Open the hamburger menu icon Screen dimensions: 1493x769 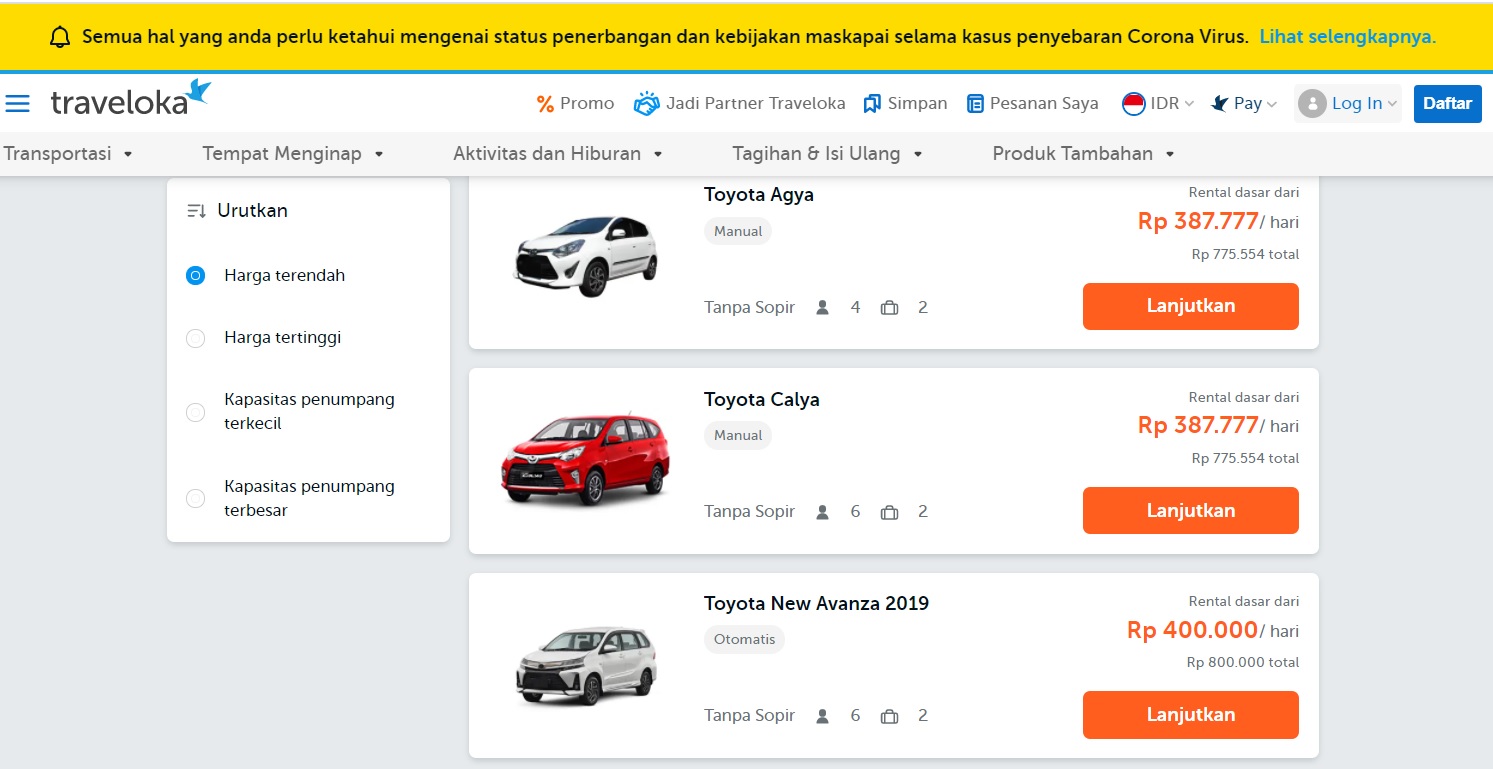tap(18, 104)
